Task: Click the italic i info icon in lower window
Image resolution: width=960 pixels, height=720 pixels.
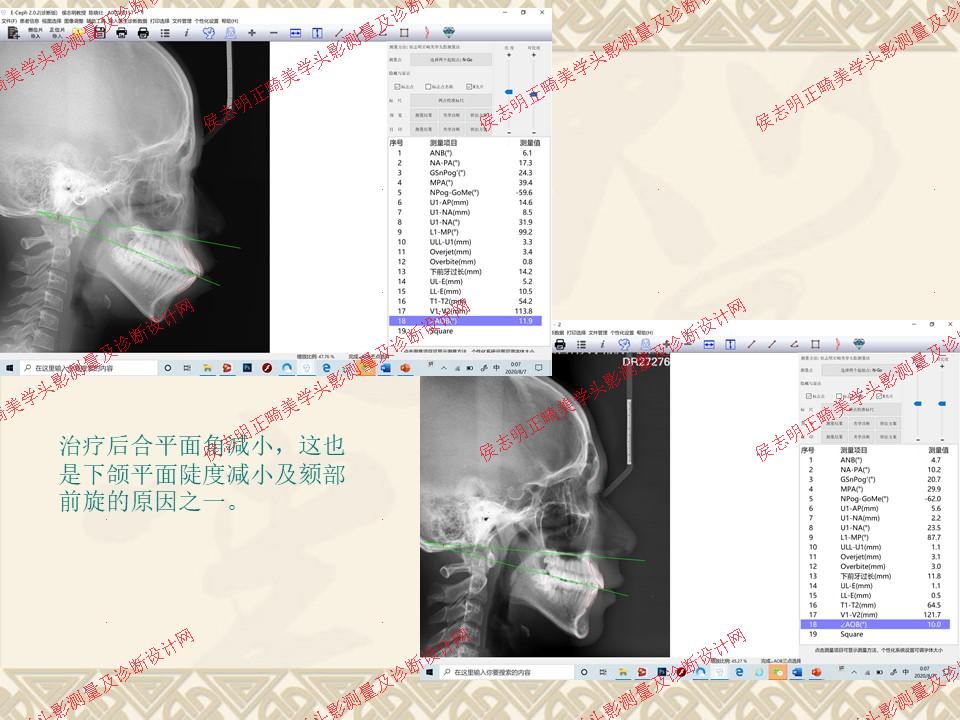Action: pos(602,345)
